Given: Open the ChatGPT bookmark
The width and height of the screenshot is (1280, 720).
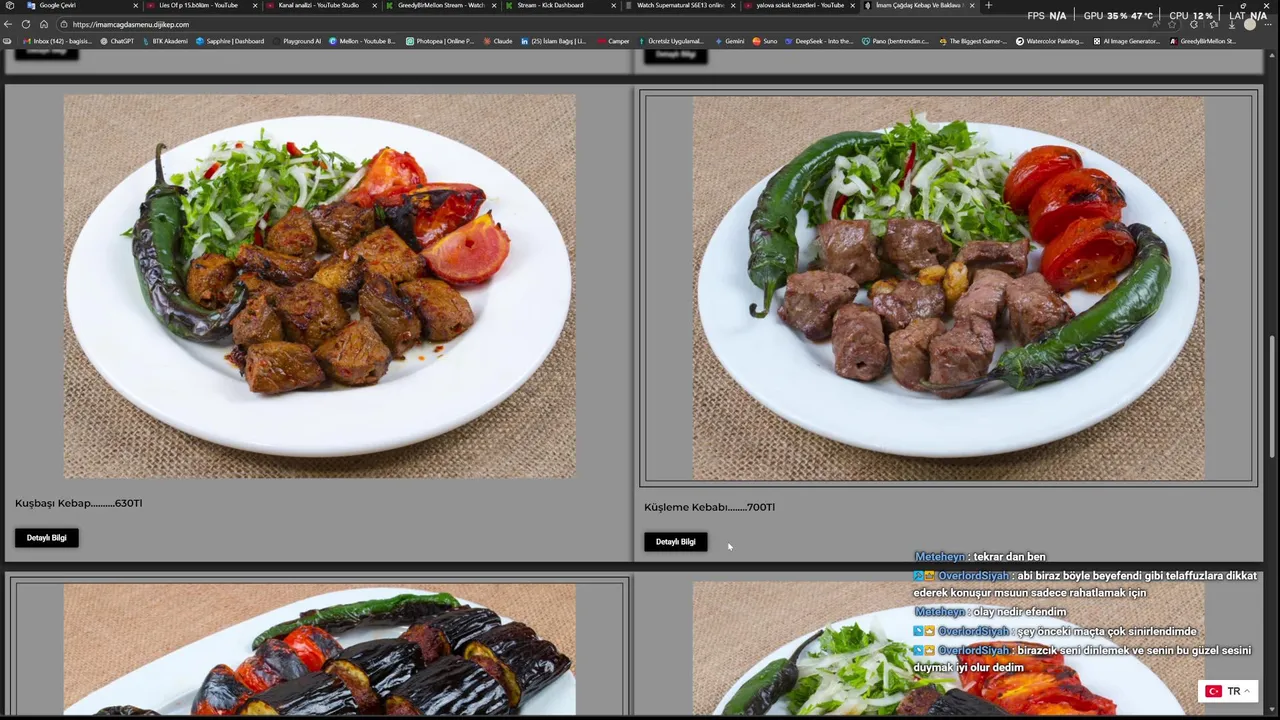Looking at the screenshot, I should point(116,41).
